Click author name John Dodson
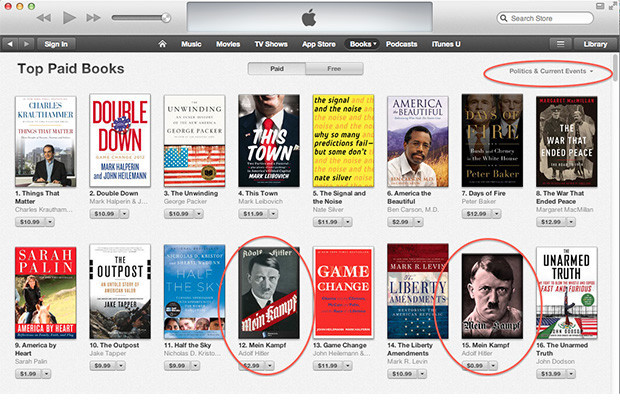The width and height of the screenshot is (620, 420). pos(556,361)
